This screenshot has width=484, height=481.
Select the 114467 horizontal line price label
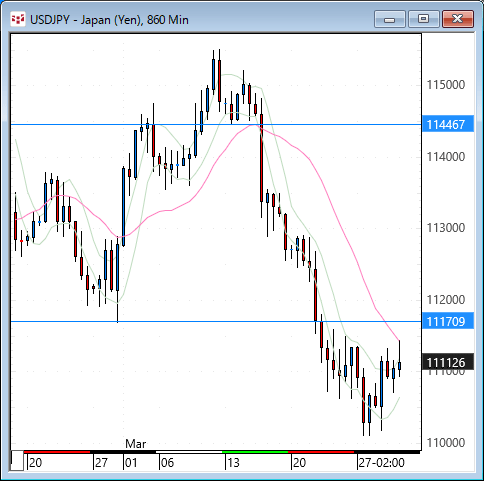448,124
